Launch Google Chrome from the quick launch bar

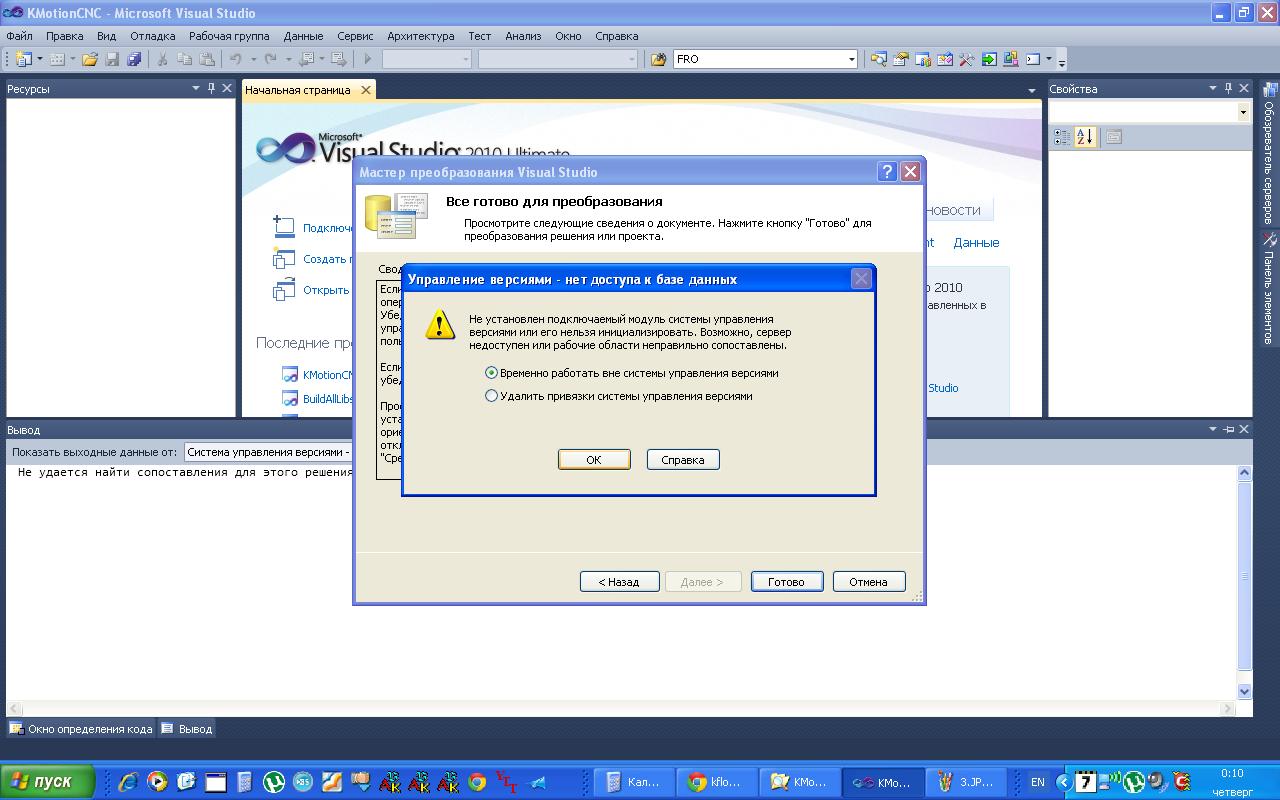[x=478, y=782]
